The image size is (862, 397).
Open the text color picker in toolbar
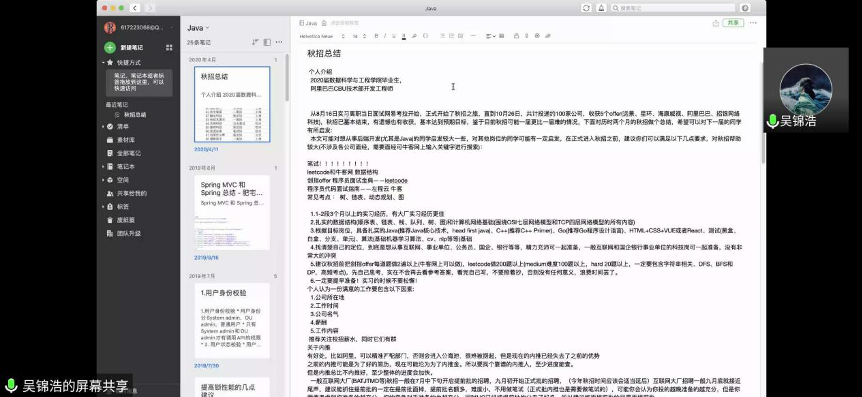pyautogui.click(x=404, y=36)
